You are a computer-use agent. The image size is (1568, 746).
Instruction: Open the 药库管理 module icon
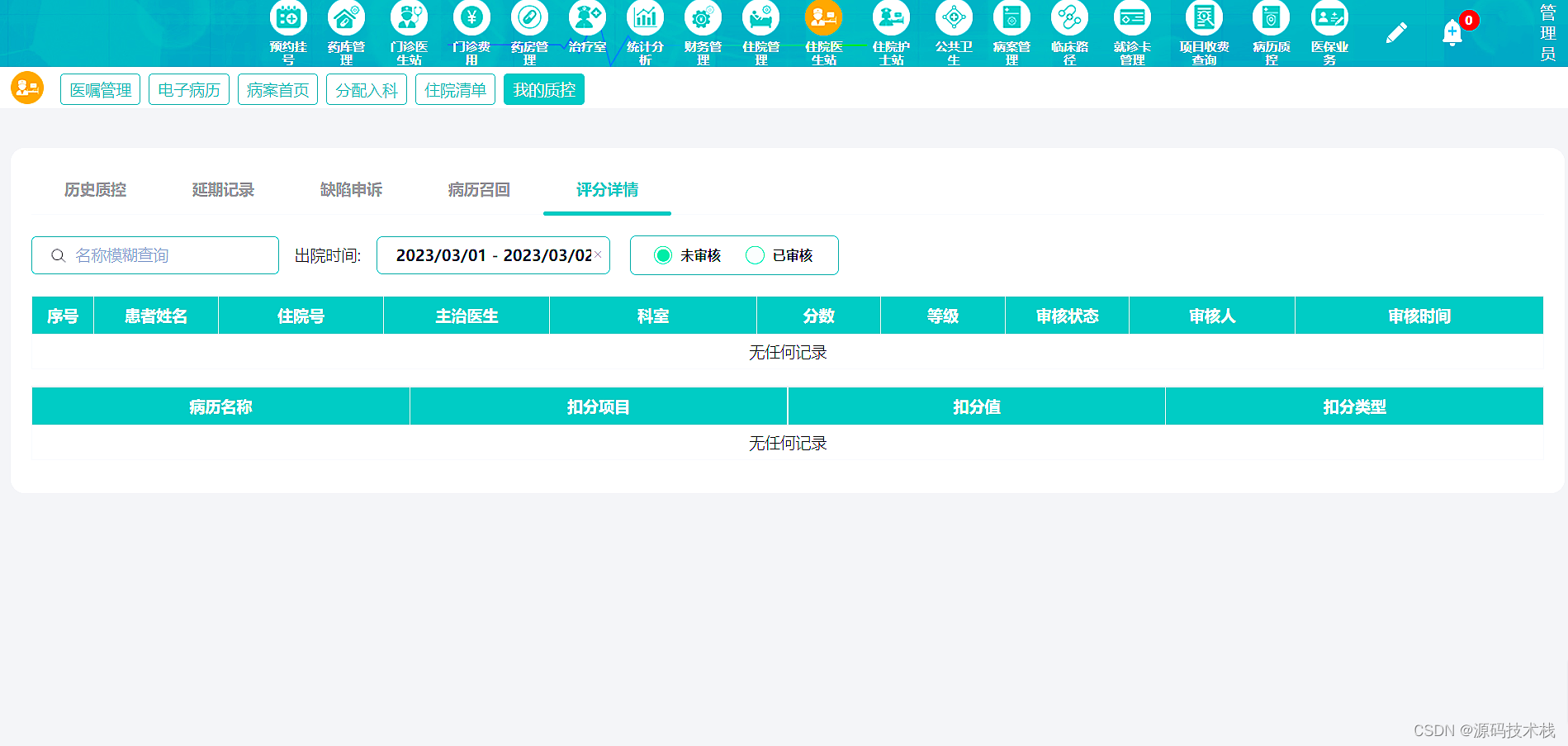(x=346, y=17)
